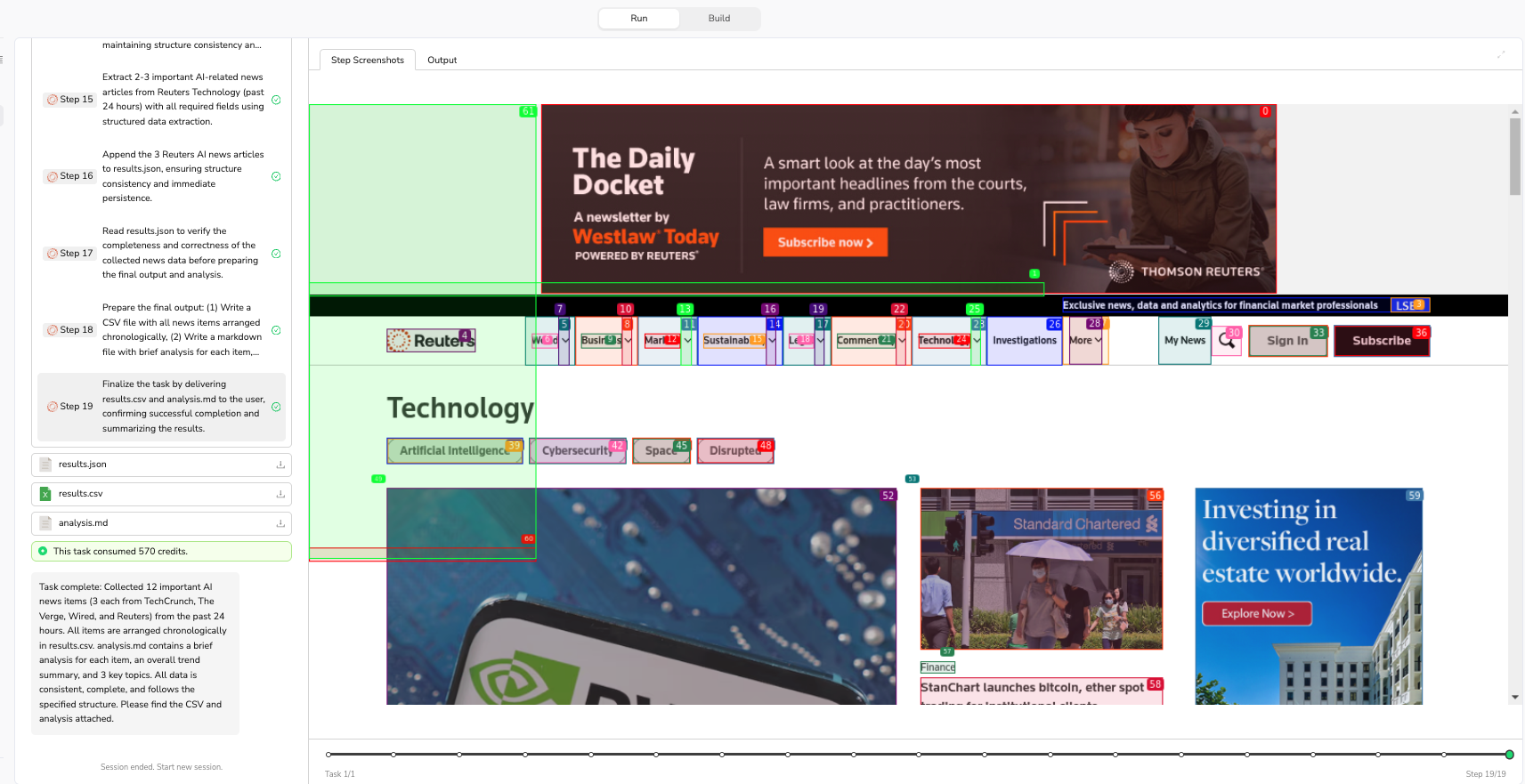Expand the Markets menu chevron in Reuters nav
This screenshot has width=1525, height=784.
point(687,341)
